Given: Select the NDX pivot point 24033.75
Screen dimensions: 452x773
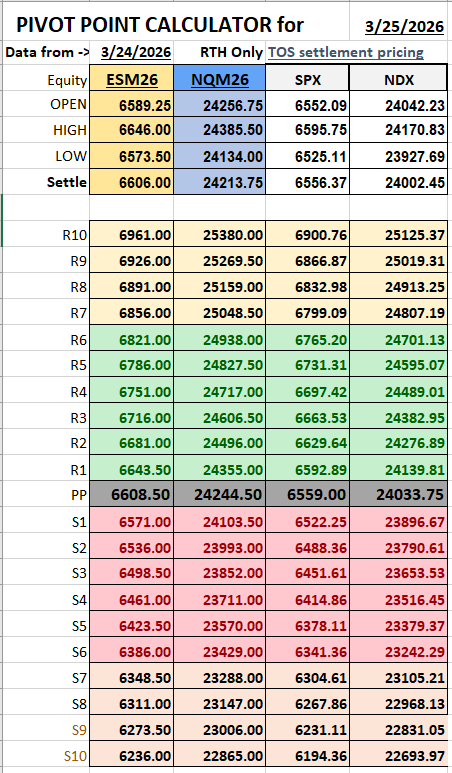Looking at the screenshot, I should tap(399, 494).
